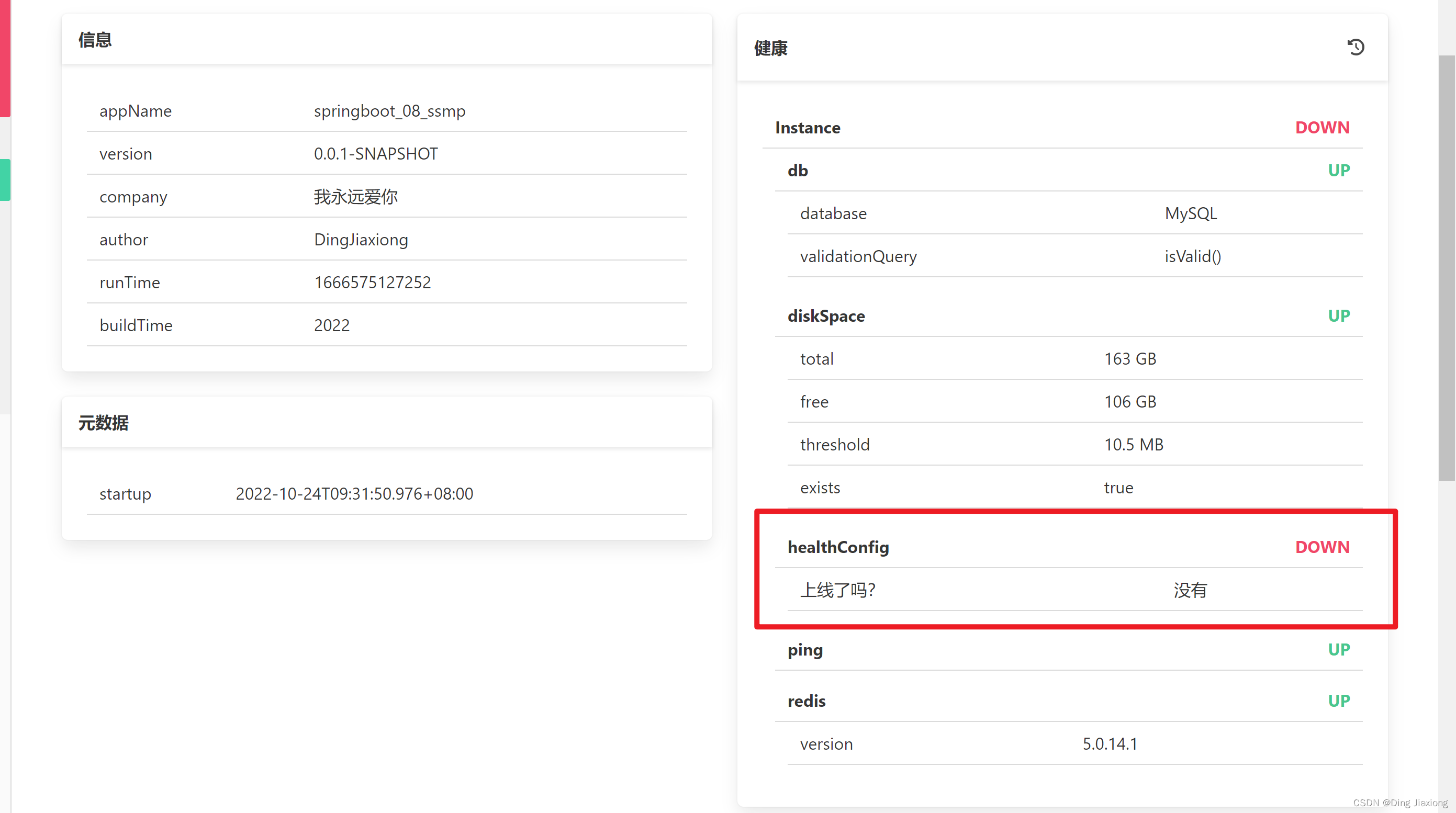Image resolution: width=1456 pixels, height=813 pixels.
Task: Select the MySQL database value
Action: pos(1190,213)
